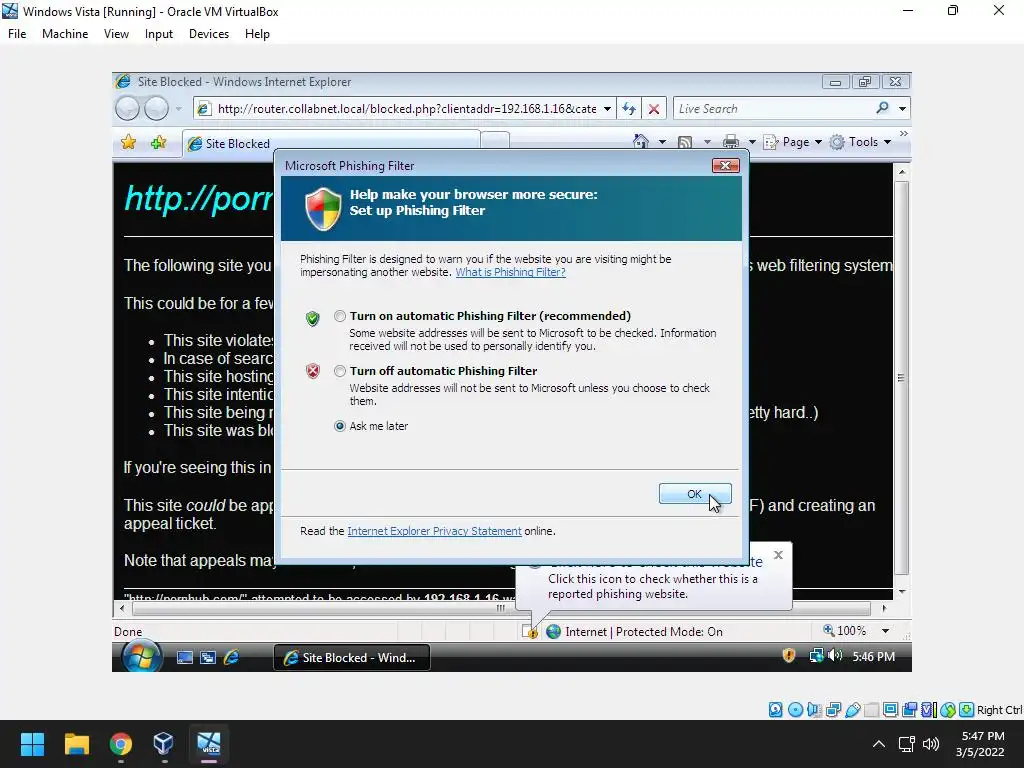Open the Vista Start orb

[142, 656]
